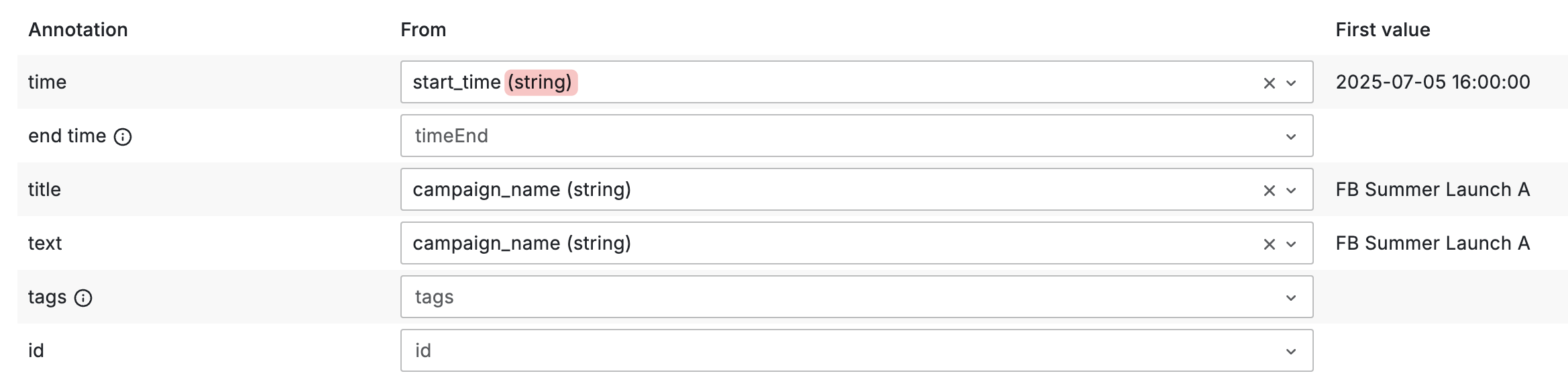1568x392 pixels.
Task: Expand the text field chevron arrow
Action: (x=1291, y=244)
